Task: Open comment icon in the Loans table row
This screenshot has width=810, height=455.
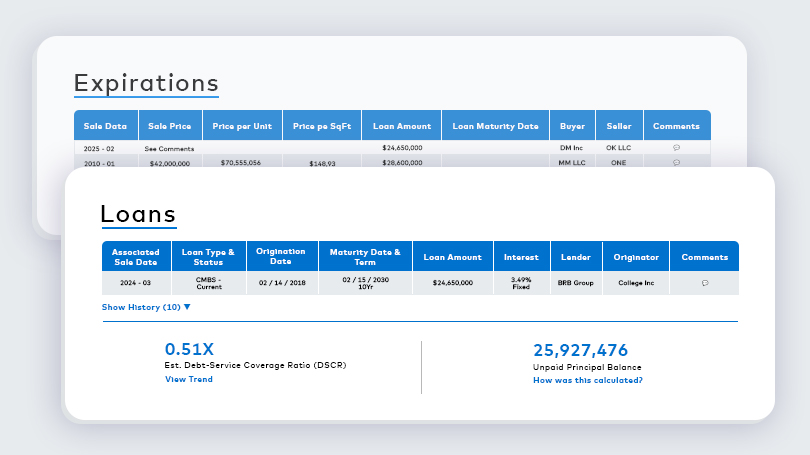Action: 705,283
